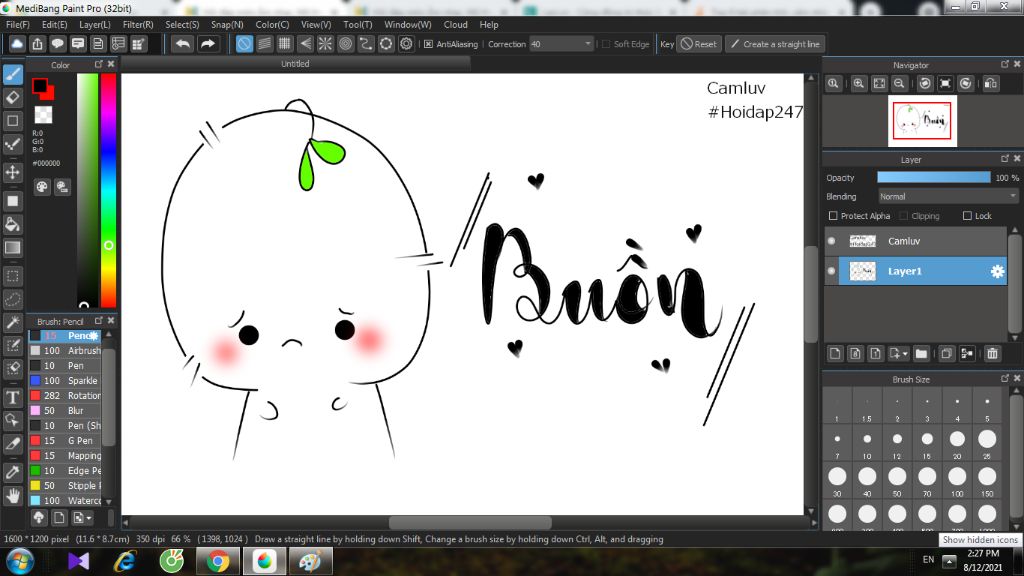Select the Airbrush brush
The image size is (1024, 576).
coord(65,351)
